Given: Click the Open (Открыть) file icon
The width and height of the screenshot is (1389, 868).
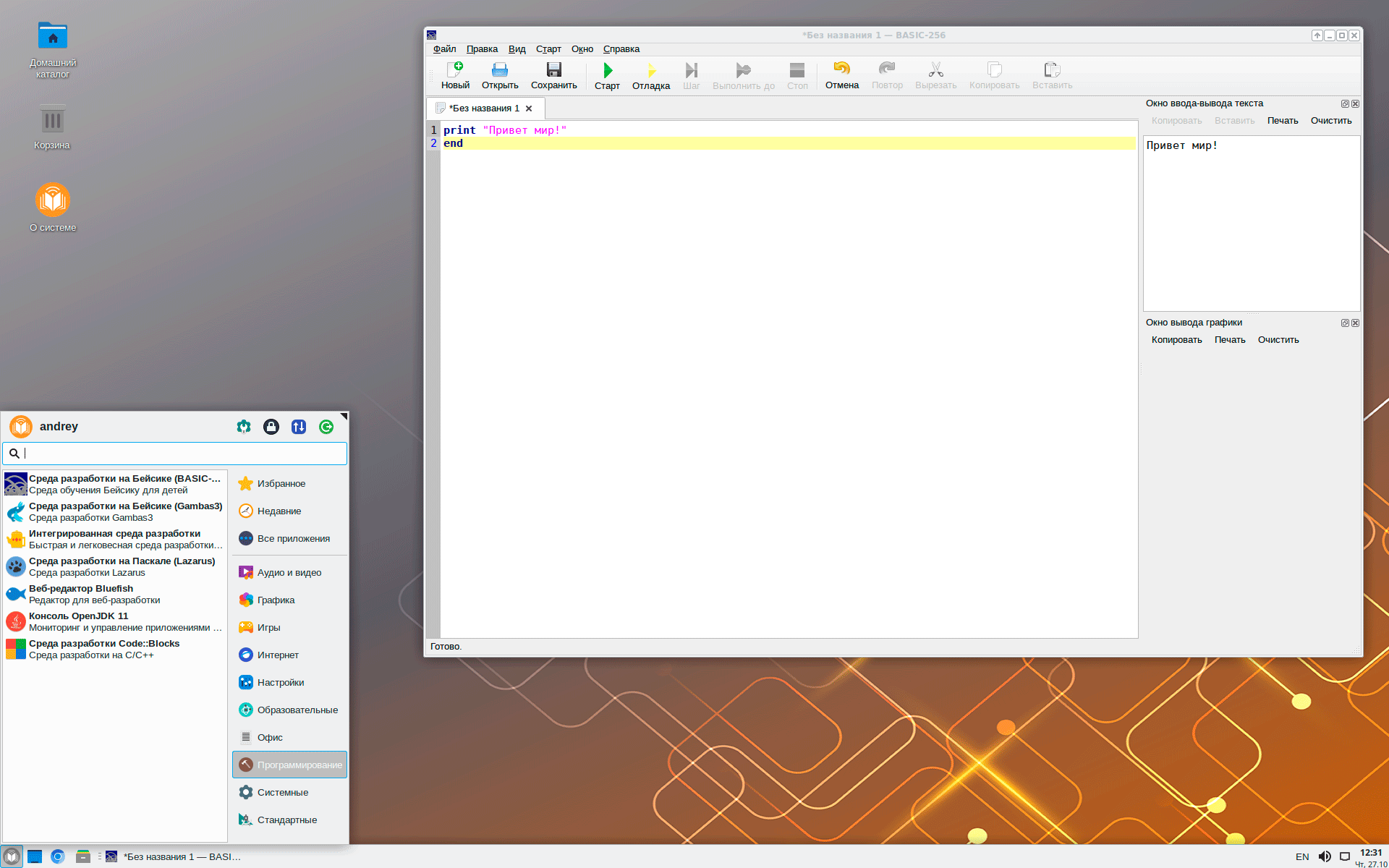Looking at the screenshot, I should tap(500, 70).
